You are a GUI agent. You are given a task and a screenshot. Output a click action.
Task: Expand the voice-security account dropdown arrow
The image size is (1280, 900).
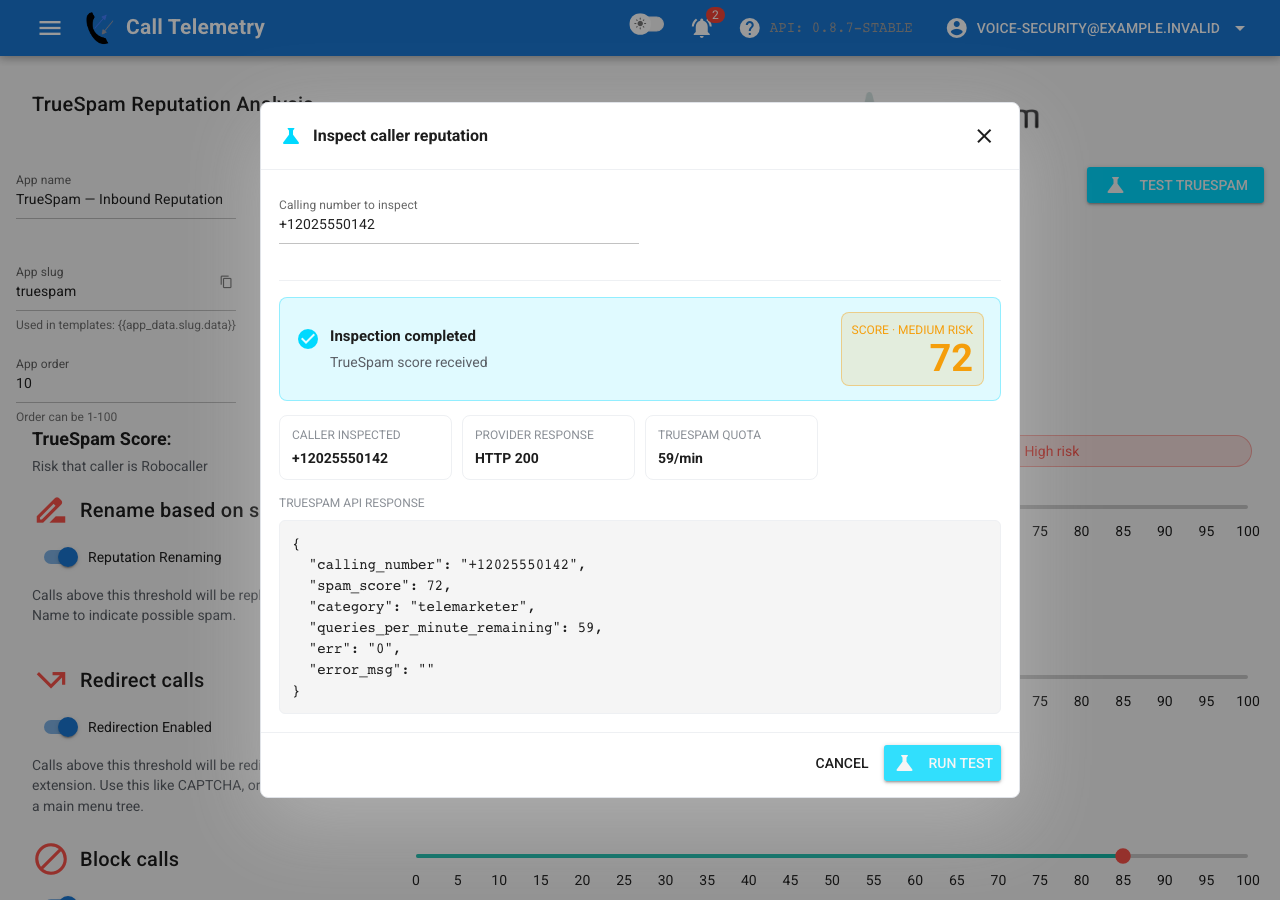tap(1240, 28)
